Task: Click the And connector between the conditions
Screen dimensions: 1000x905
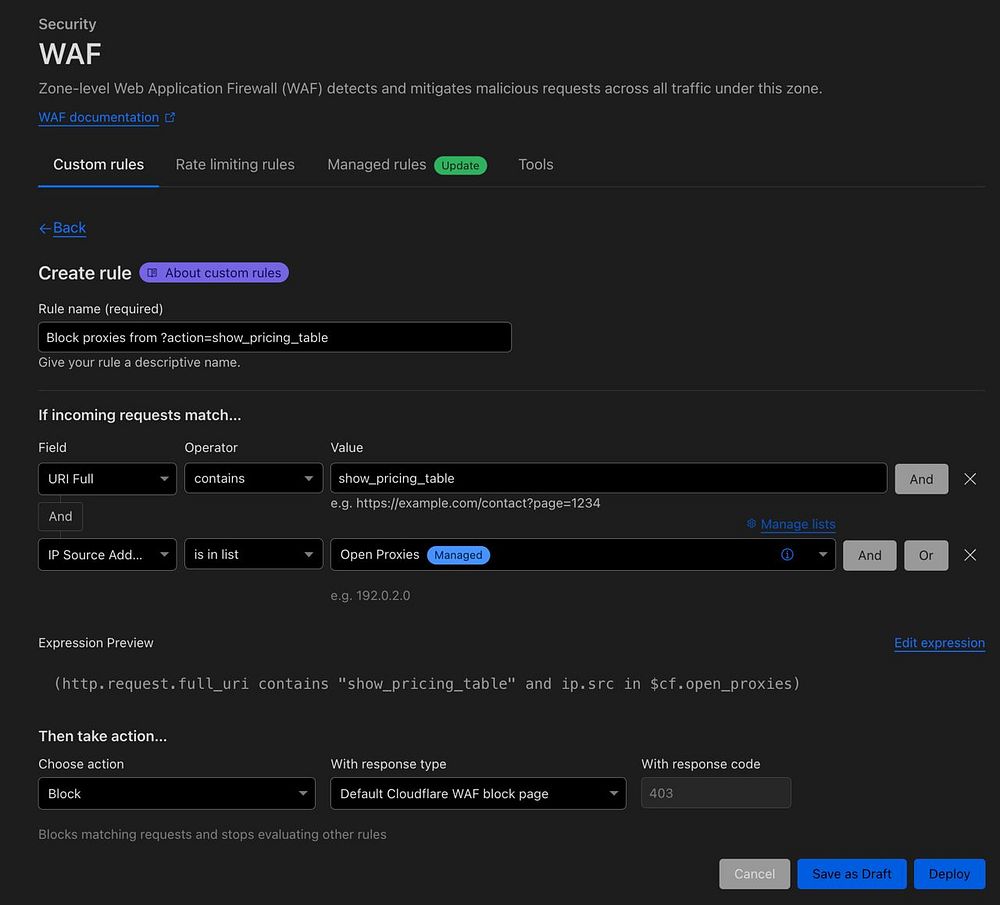Action: (61, 517)
